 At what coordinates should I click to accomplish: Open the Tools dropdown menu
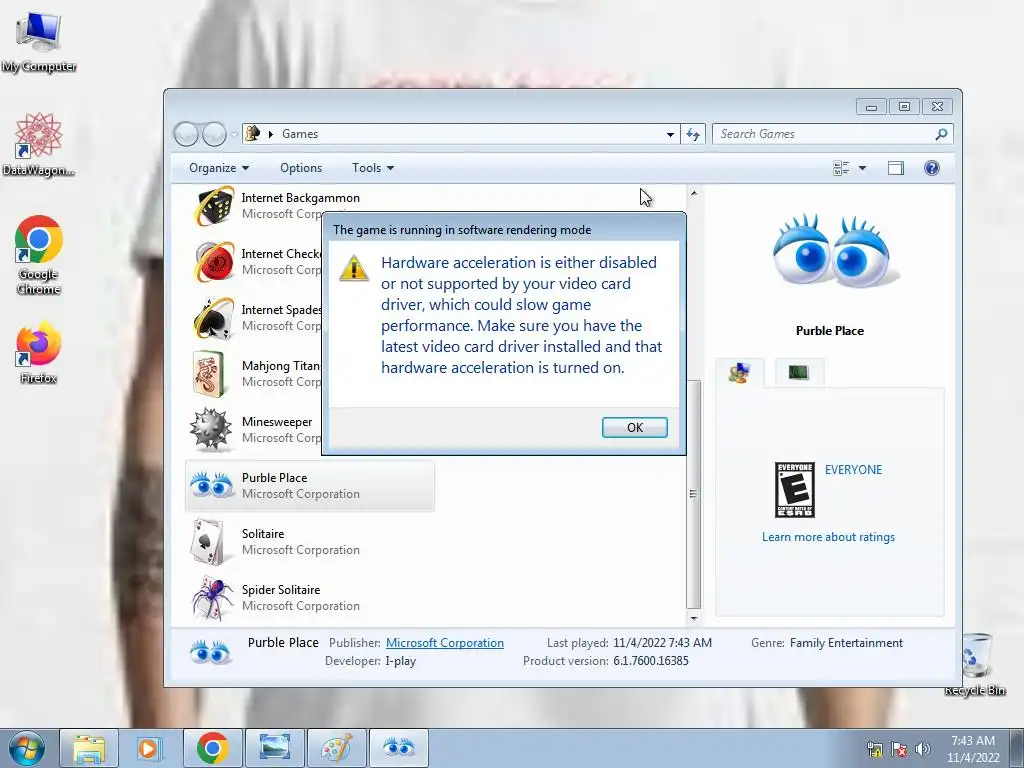[373, 168]
